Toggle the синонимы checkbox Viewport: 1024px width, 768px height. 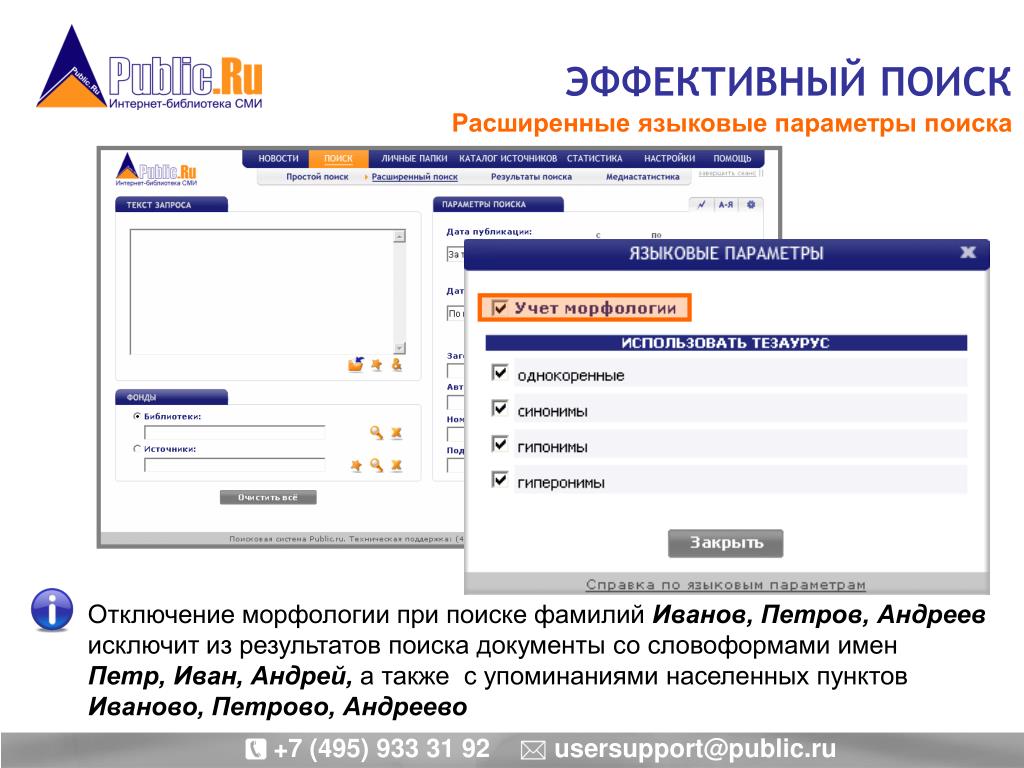point(500,408)
